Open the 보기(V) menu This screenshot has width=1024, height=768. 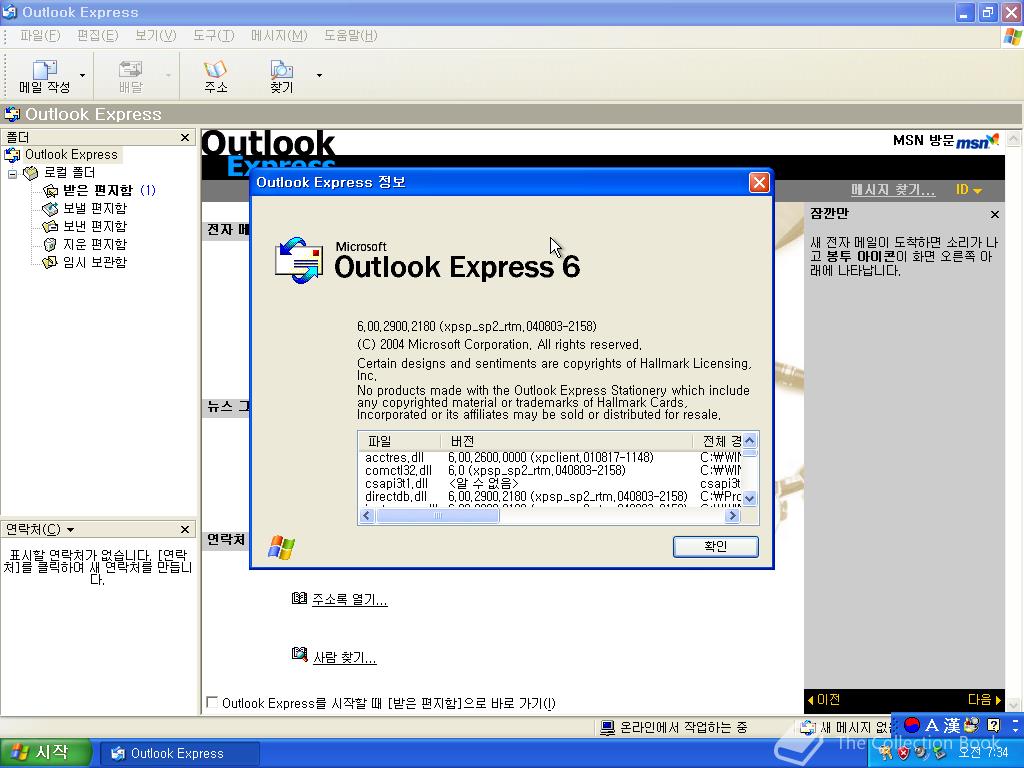(155, 35)
